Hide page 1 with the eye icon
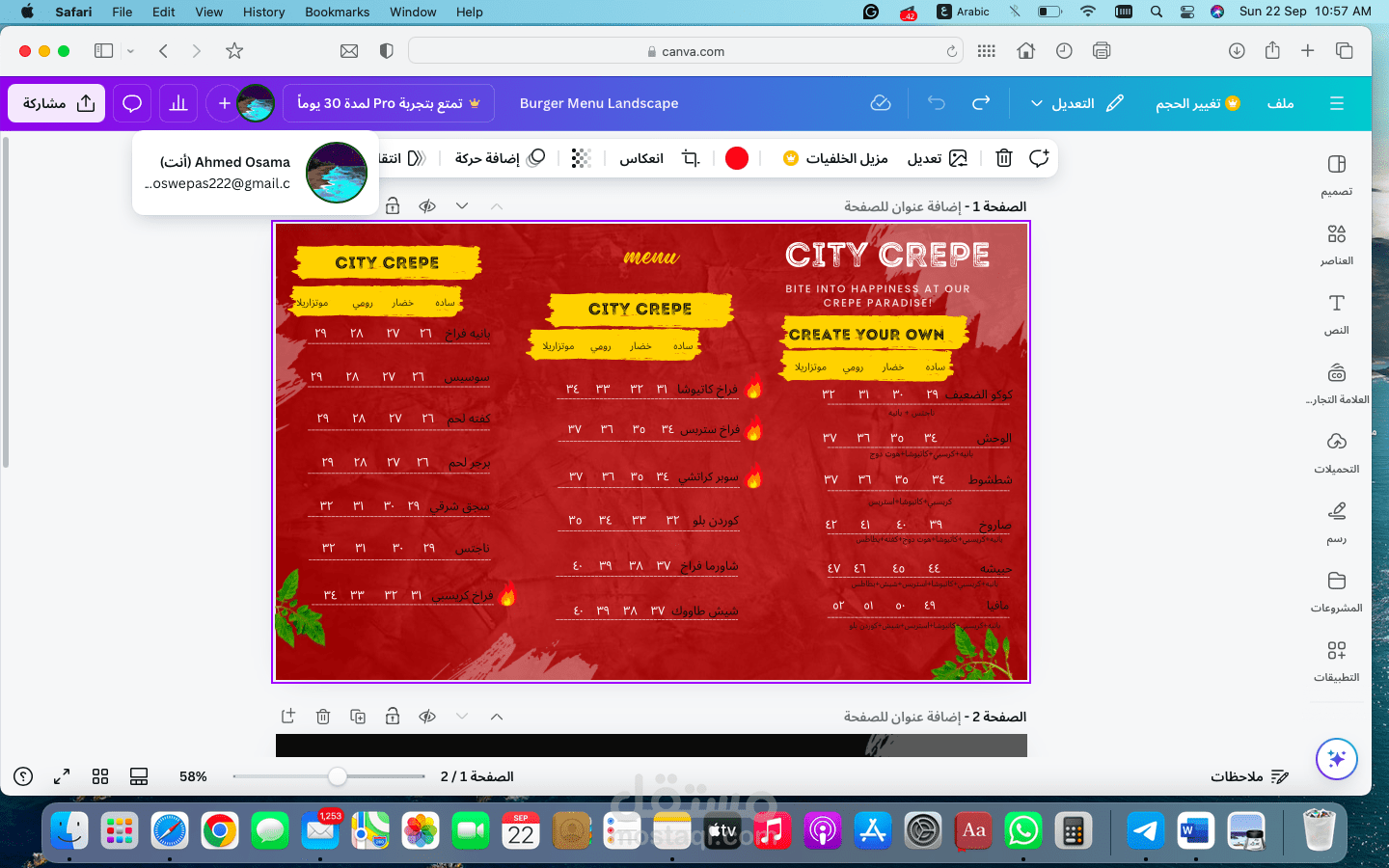Screen dimensions: 1389x868 point(427,206)
